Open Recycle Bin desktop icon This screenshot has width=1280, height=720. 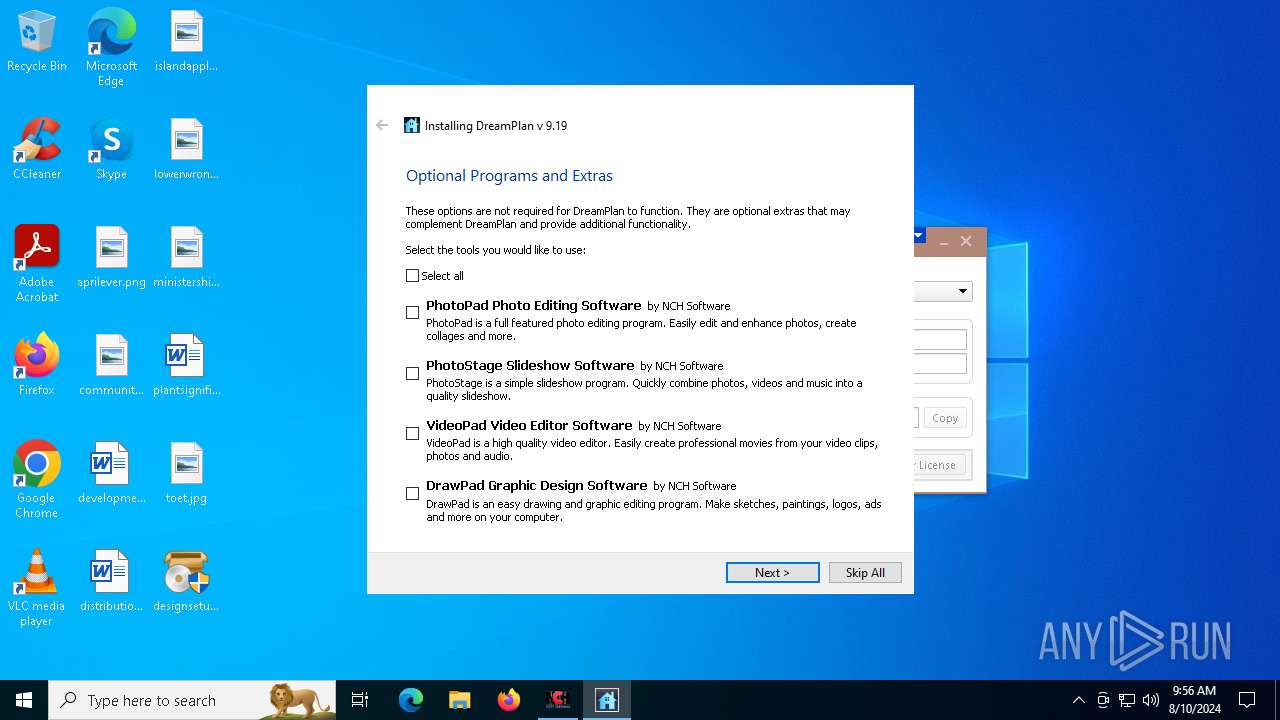(x=37, y=42)
